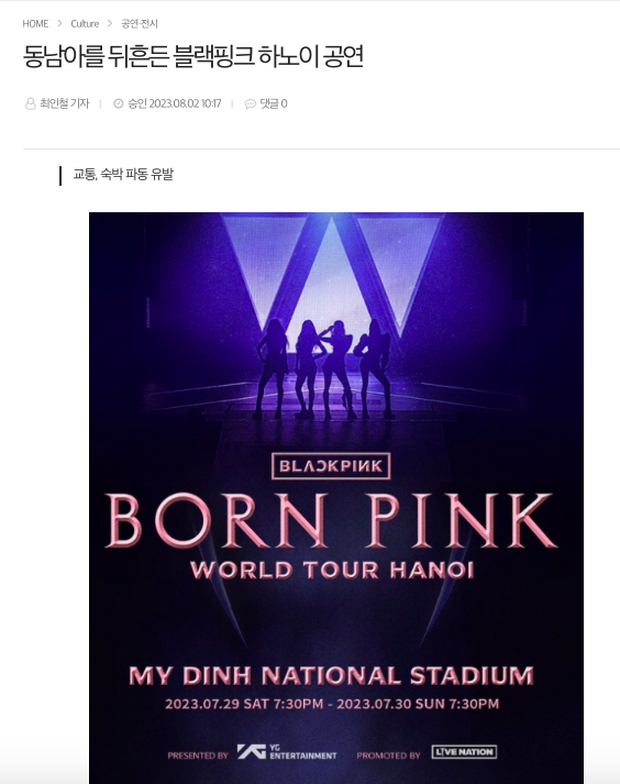The width and height of the screenshot is (620, 784).
Task: Click the subtitle 교통, 숙박 파동 유발
Action: click(123, 175)
